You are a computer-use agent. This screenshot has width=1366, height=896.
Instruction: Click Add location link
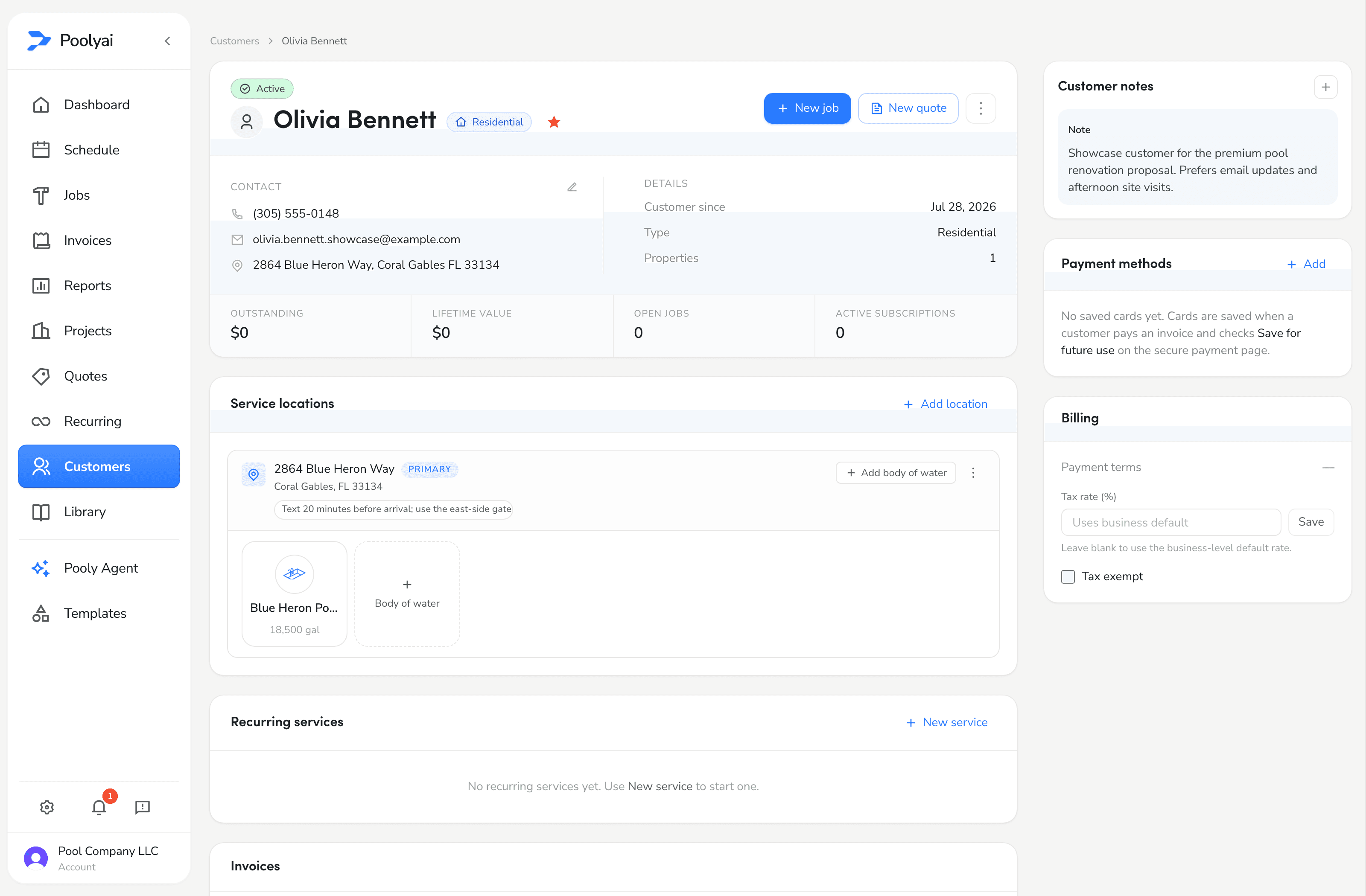tap(946, 404)
